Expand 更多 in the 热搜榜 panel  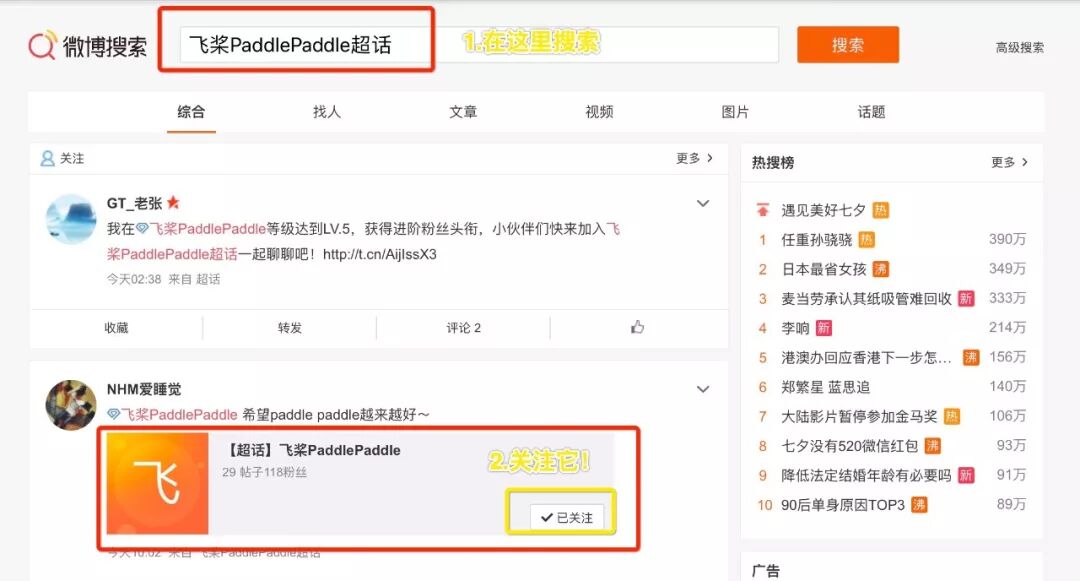pyautogui.click(x=1009, y=162)
